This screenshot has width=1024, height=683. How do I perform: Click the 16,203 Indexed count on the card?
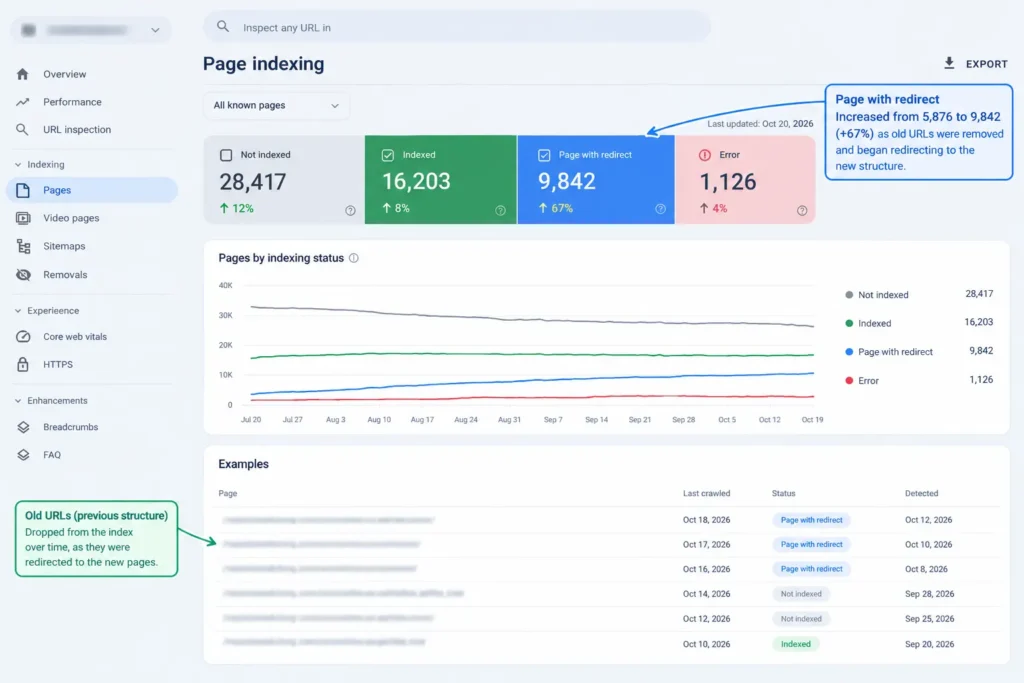[416, 182]
